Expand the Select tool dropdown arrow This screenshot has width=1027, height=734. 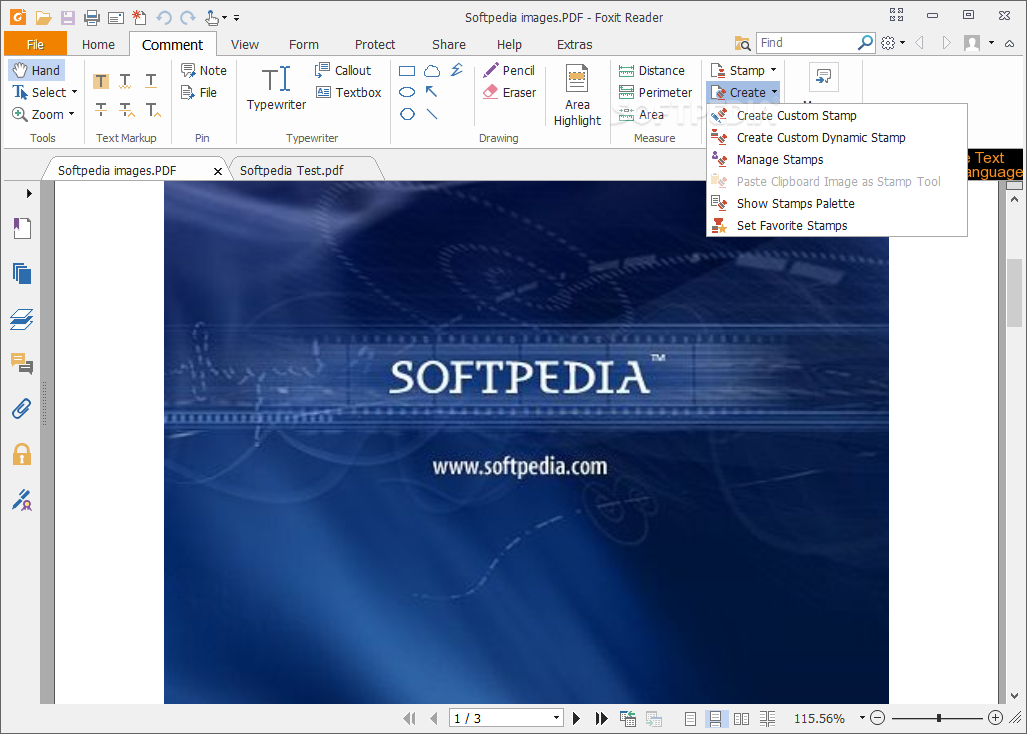[x=74, y=92]
